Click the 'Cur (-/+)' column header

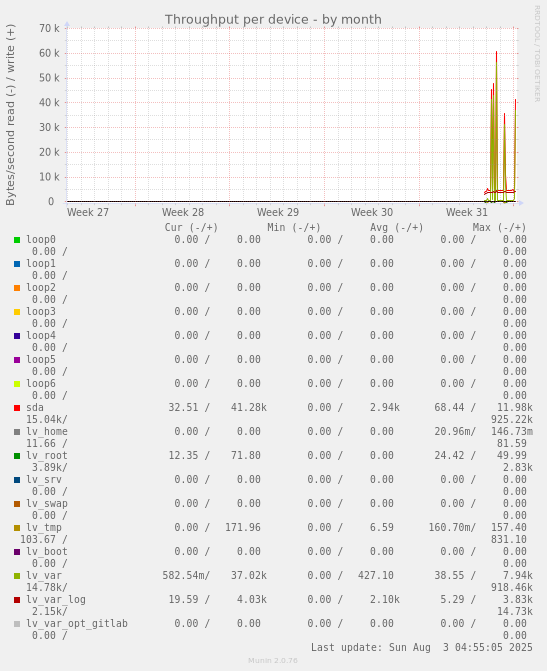pos(191,228)
